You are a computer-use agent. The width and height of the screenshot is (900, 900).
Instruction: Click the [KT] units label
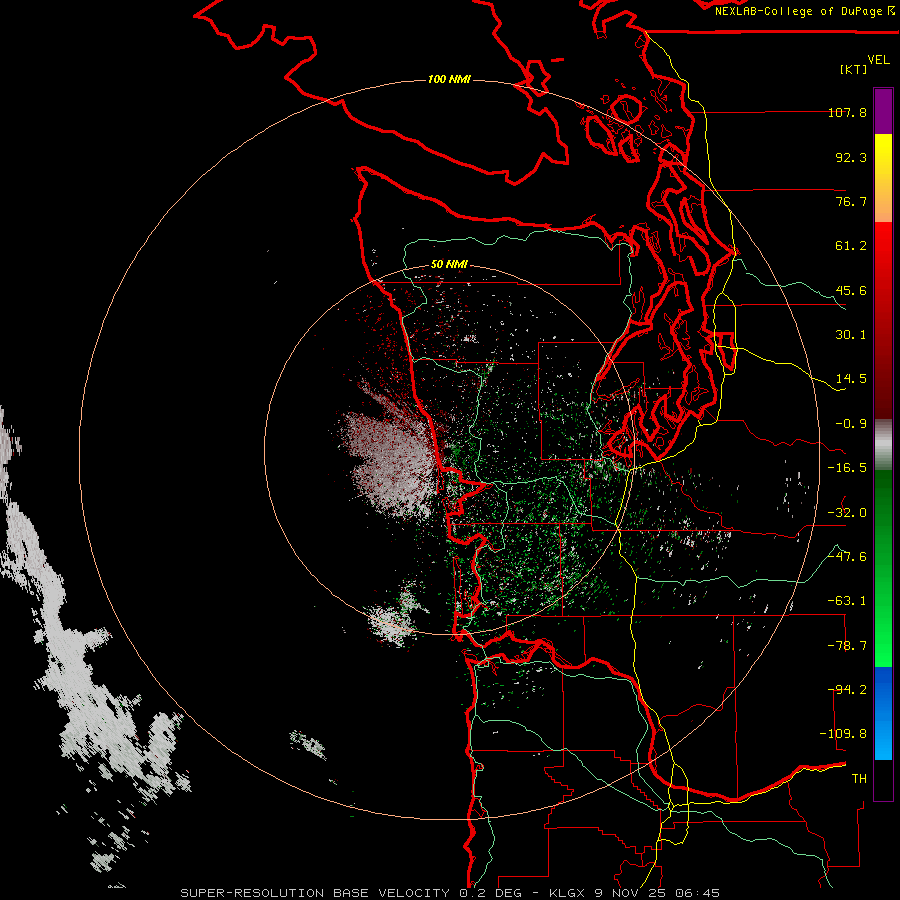[x=854, y=69]
